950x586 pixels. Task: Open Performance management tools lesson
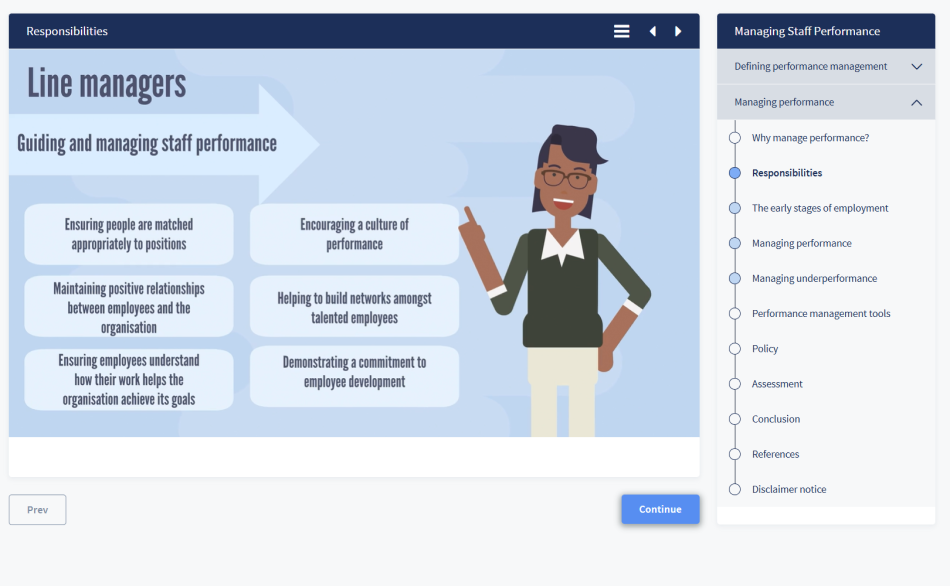tap(821, 313)
